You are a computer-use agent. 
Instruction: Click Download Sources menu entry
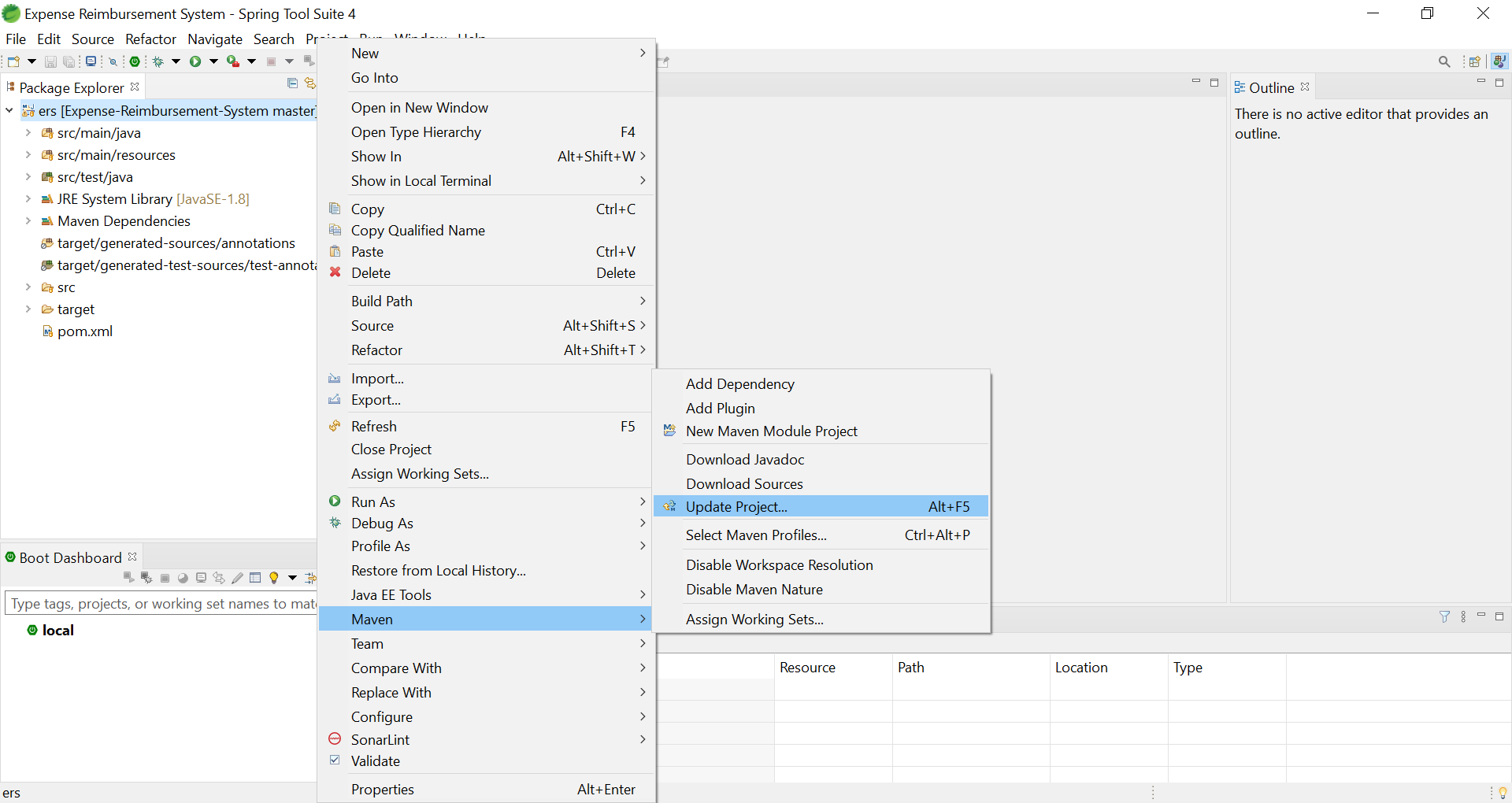pyautogui.click(x=821, y=484)
